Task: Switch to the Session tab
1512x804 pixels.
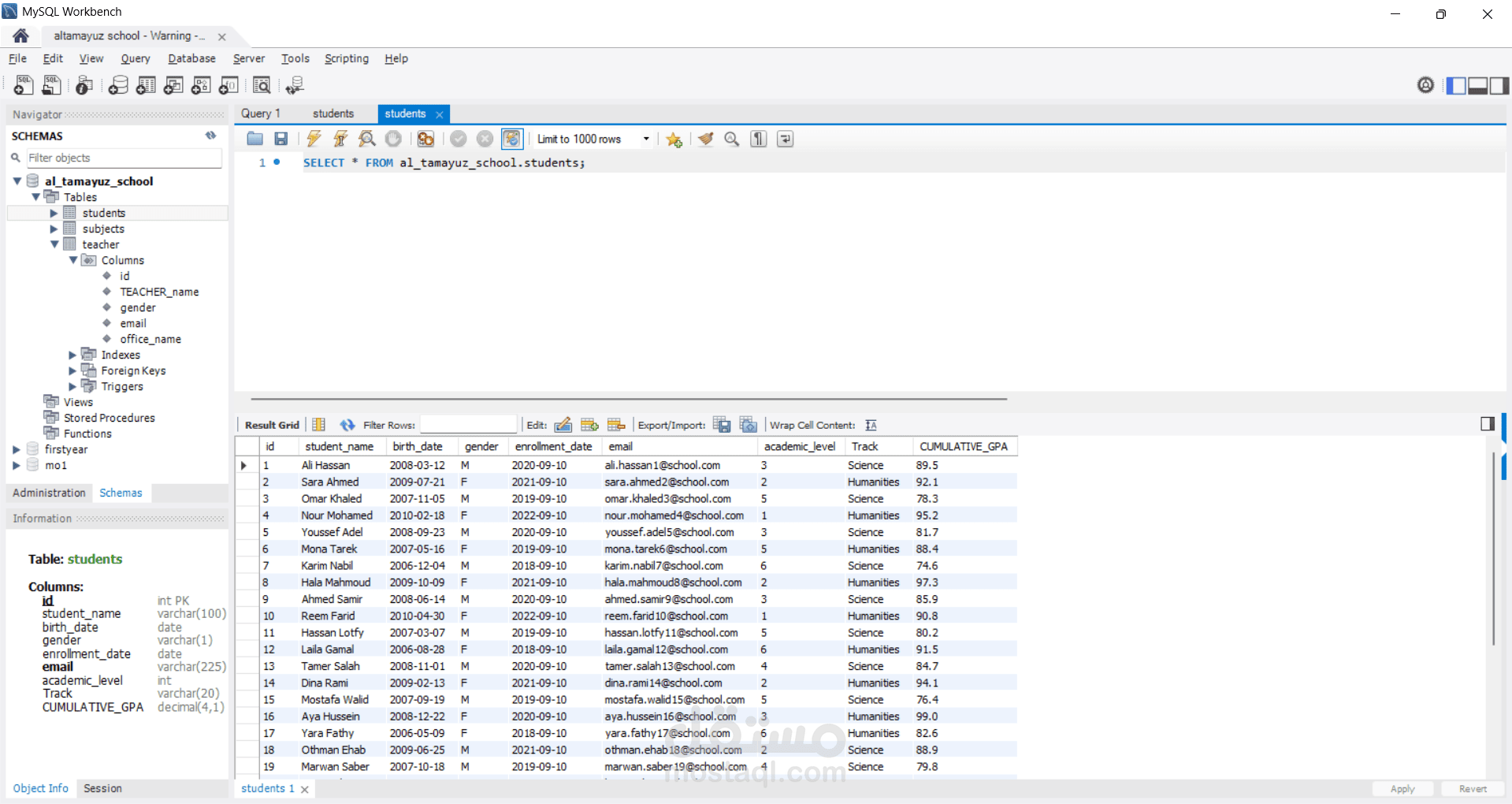Action: (102, 788)
